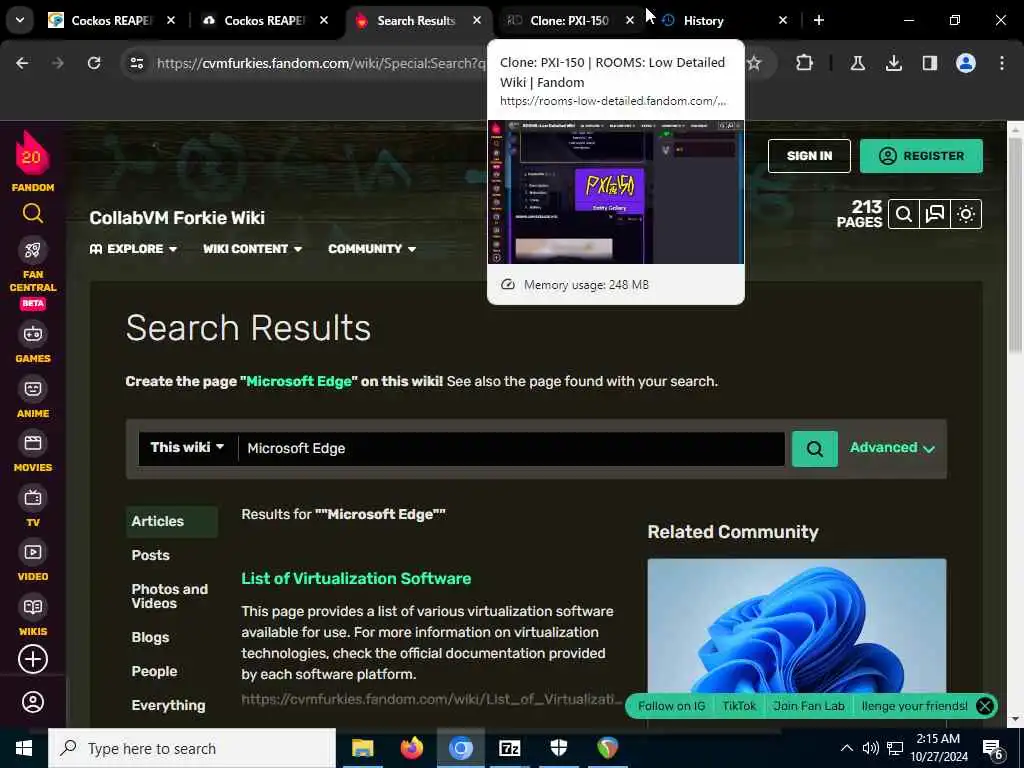Click the TikTok link in banner
1024x768 pixels.
point(739,706)
